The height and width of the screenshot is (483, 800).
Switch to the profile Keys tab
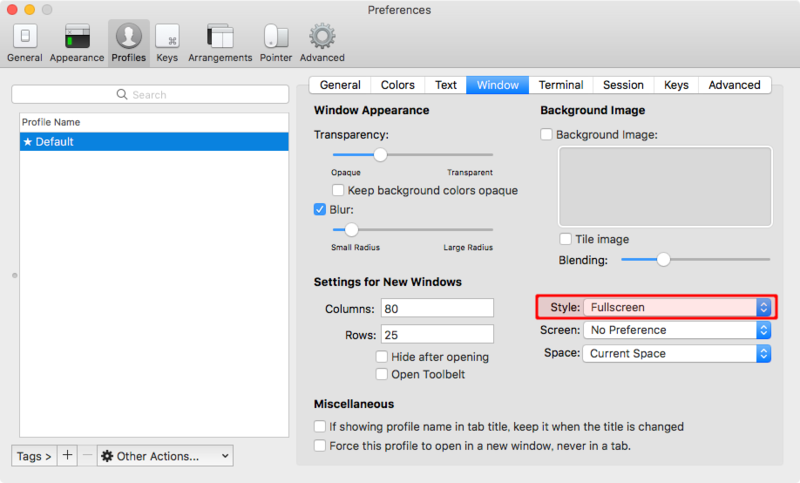676,85
